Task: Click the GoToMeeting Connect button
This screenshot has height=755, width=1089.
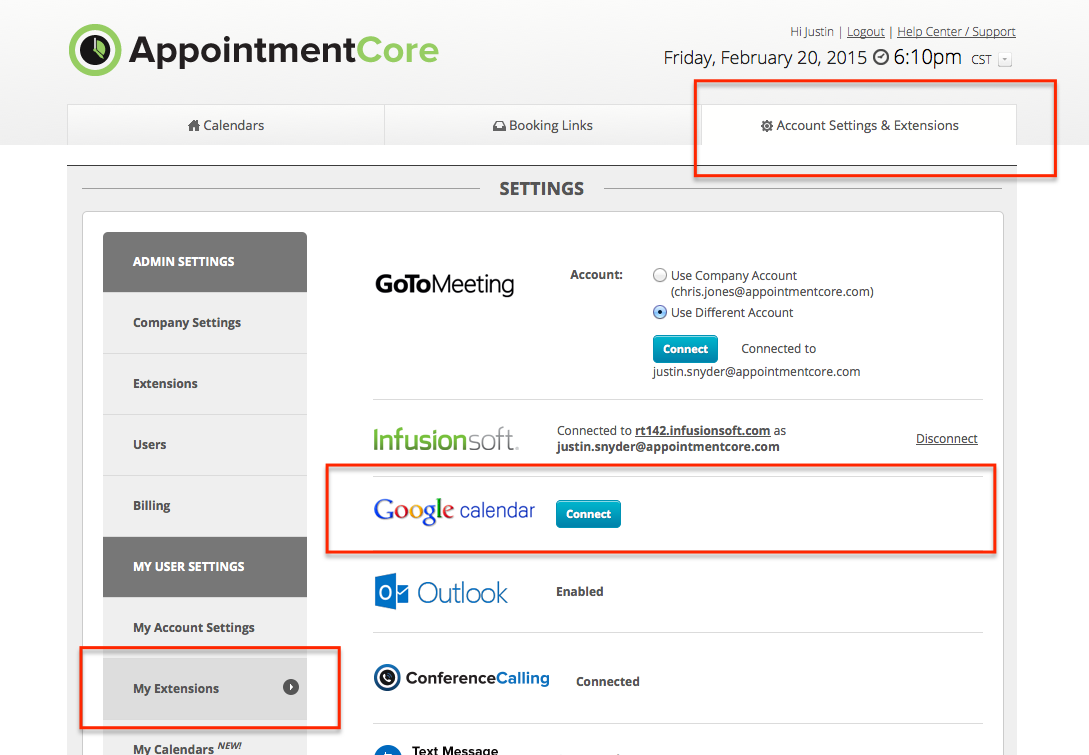Action: [x=685, y=349]
